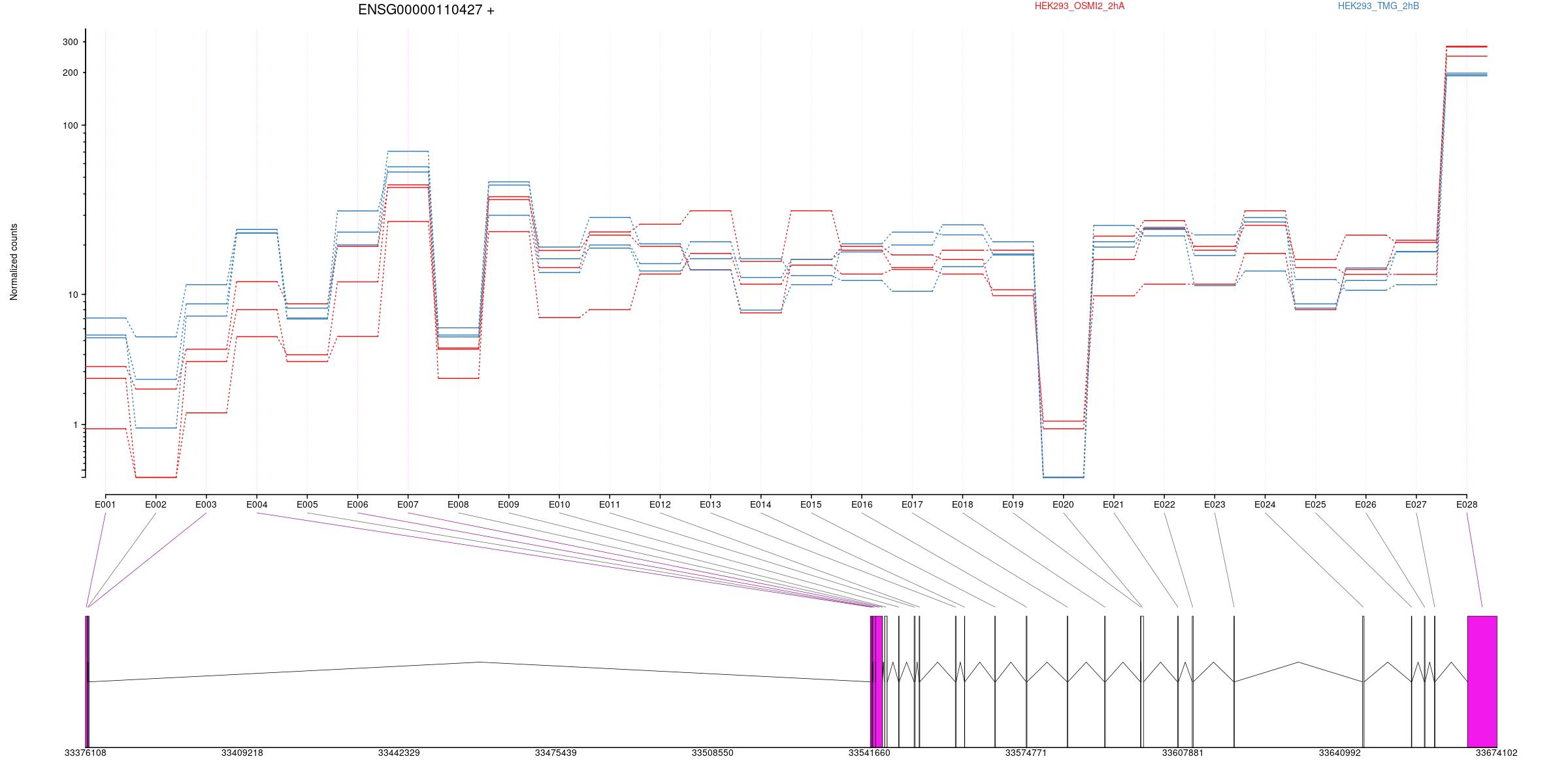The image size is (1568, 784).
Task: Select exon label E002
Action: point(155,504)
